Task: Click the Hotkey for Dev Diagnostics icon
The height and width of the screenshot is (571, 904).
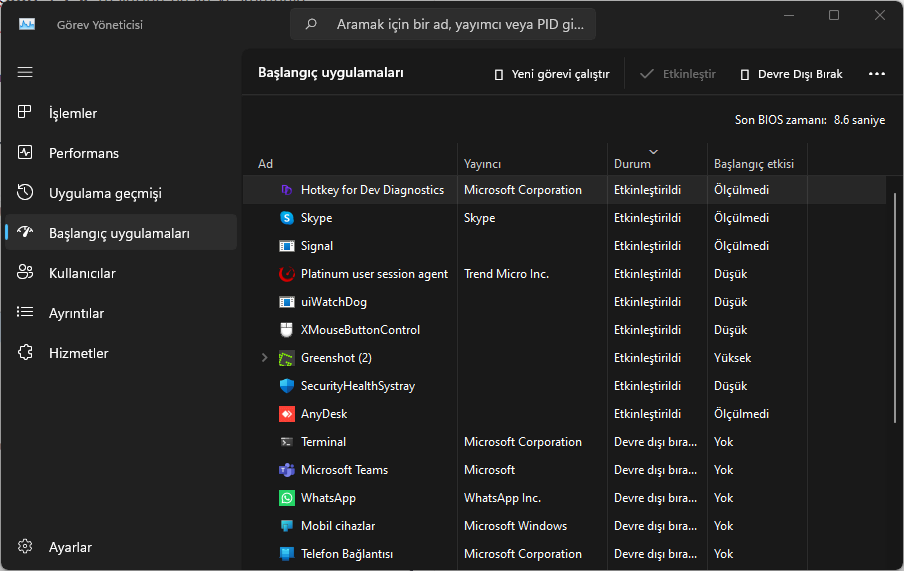Action: [287, 190]
